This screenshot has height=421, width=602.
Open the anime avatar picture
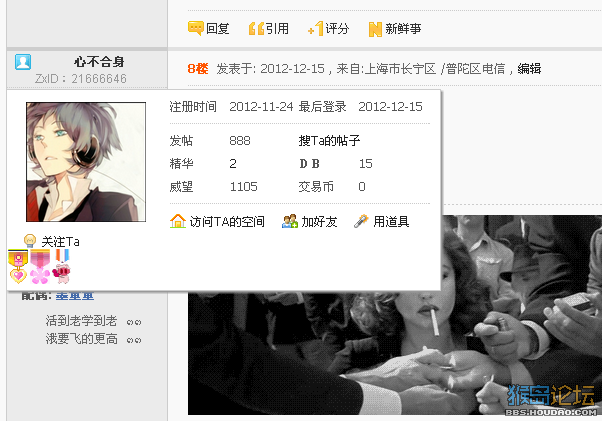[86, 162]
